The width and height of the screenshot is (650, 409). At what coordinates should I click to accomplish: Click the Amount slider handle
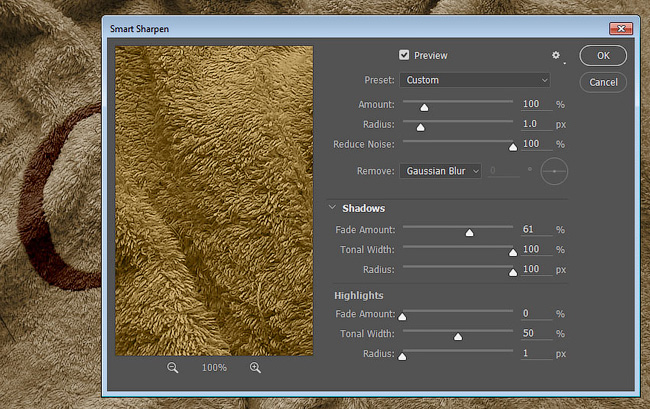coord(424,108)
